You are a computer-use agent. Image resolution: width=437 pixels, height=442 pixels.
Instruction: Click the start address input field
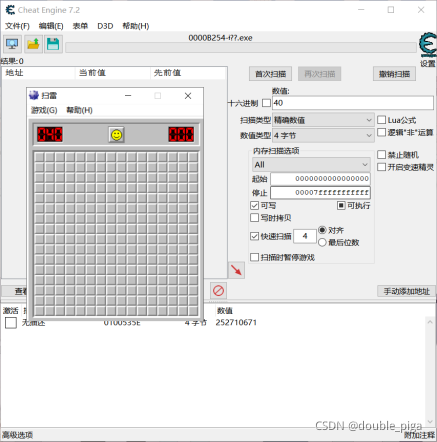(320, 179)
